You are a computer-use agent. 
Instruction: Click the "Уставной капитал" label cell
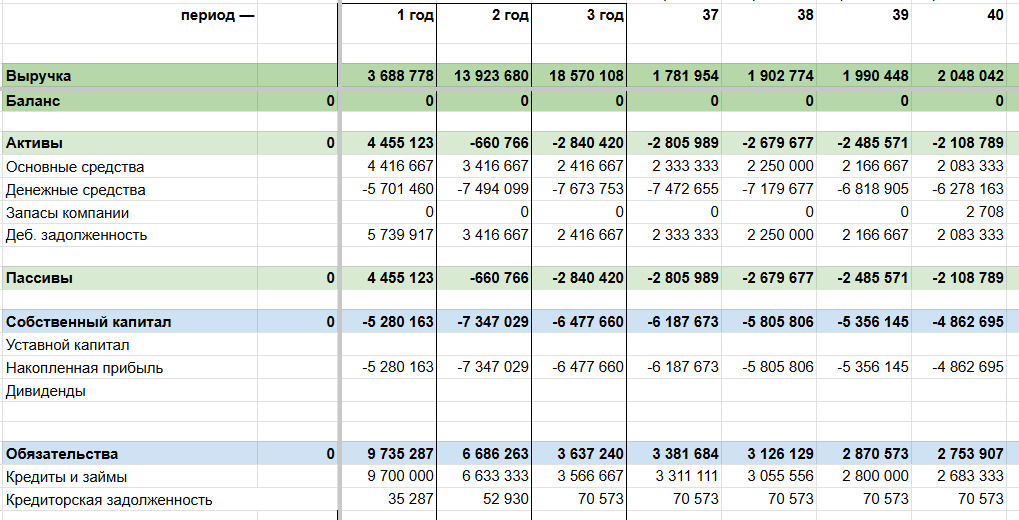[x=68, y=345]
